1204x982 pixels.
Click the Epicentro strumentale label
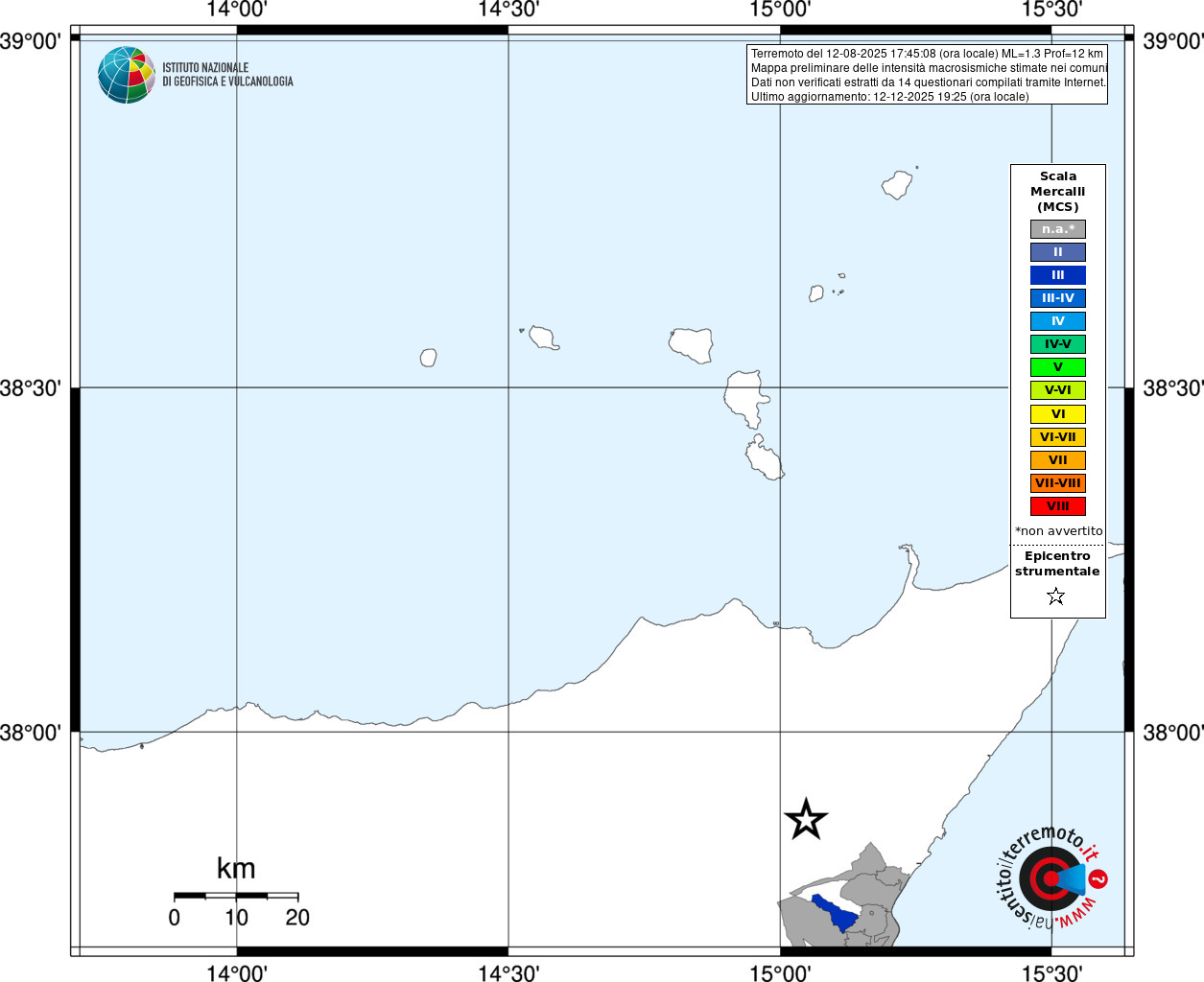(1057, 564)
